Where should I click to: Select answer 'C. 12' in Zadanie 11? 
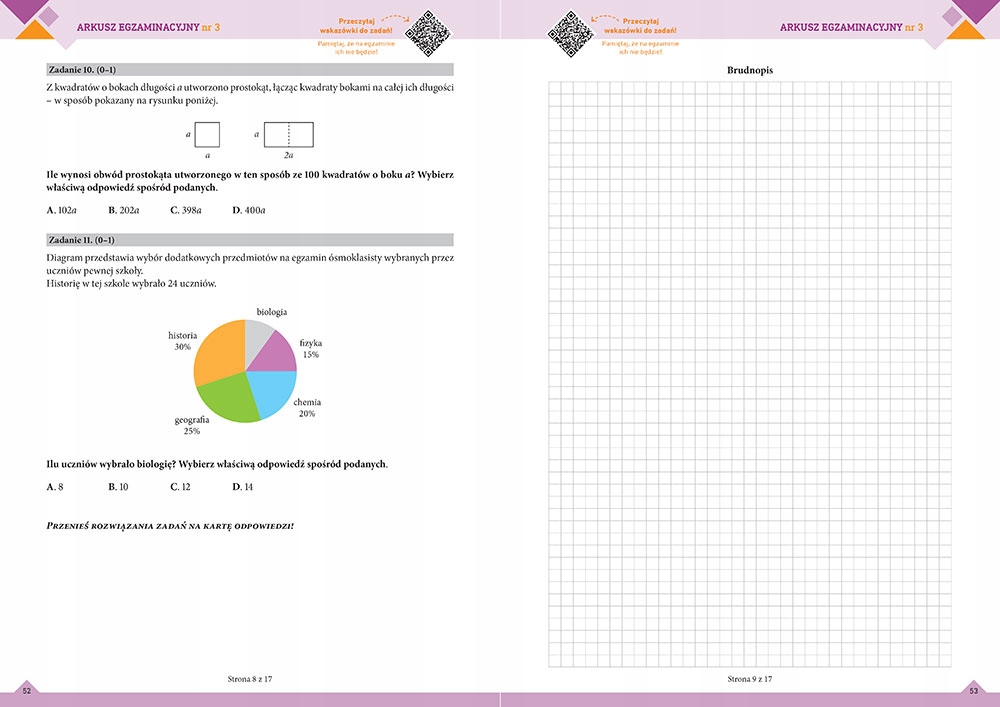tap(180, 486)
